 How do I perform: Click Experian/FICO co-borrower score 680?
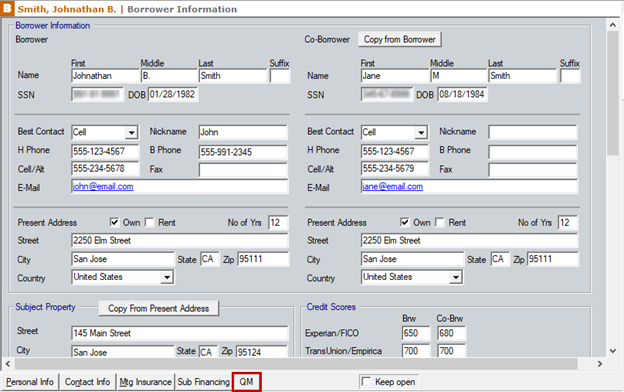pos(451,333)
